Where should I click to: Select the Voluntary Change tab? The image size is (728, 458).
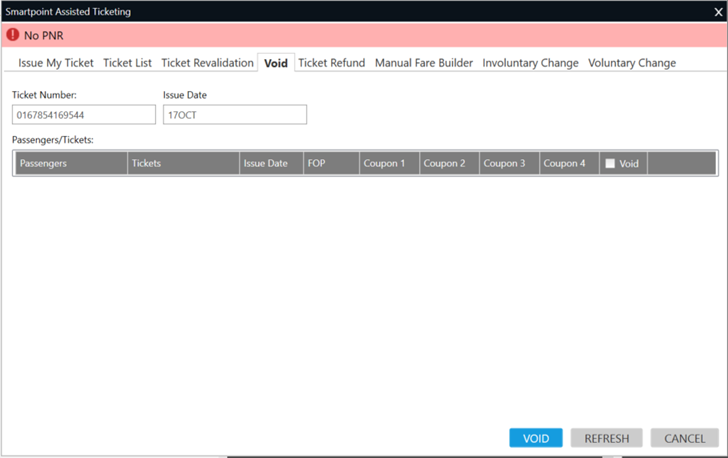(x=632, y=63)
